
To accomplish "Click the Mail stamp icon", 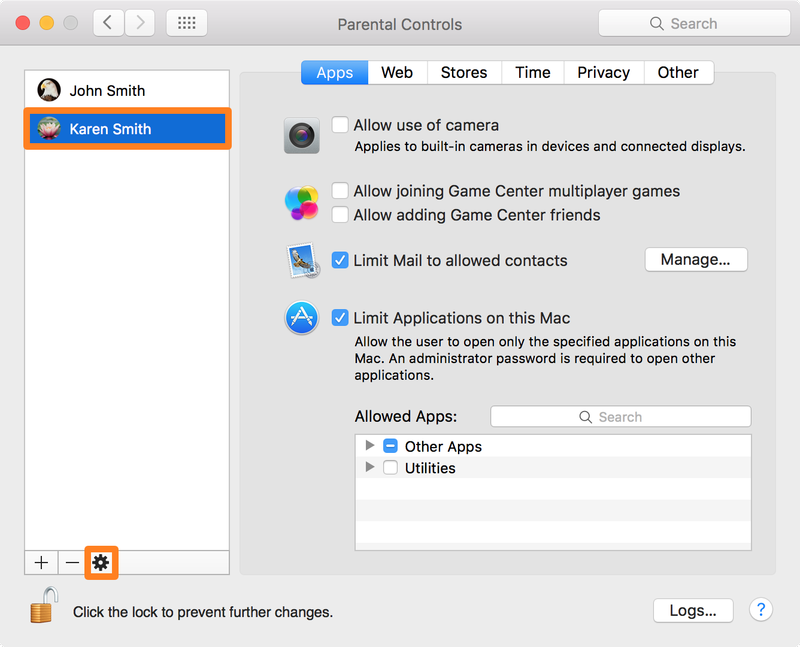I will (x=303, y=260).
